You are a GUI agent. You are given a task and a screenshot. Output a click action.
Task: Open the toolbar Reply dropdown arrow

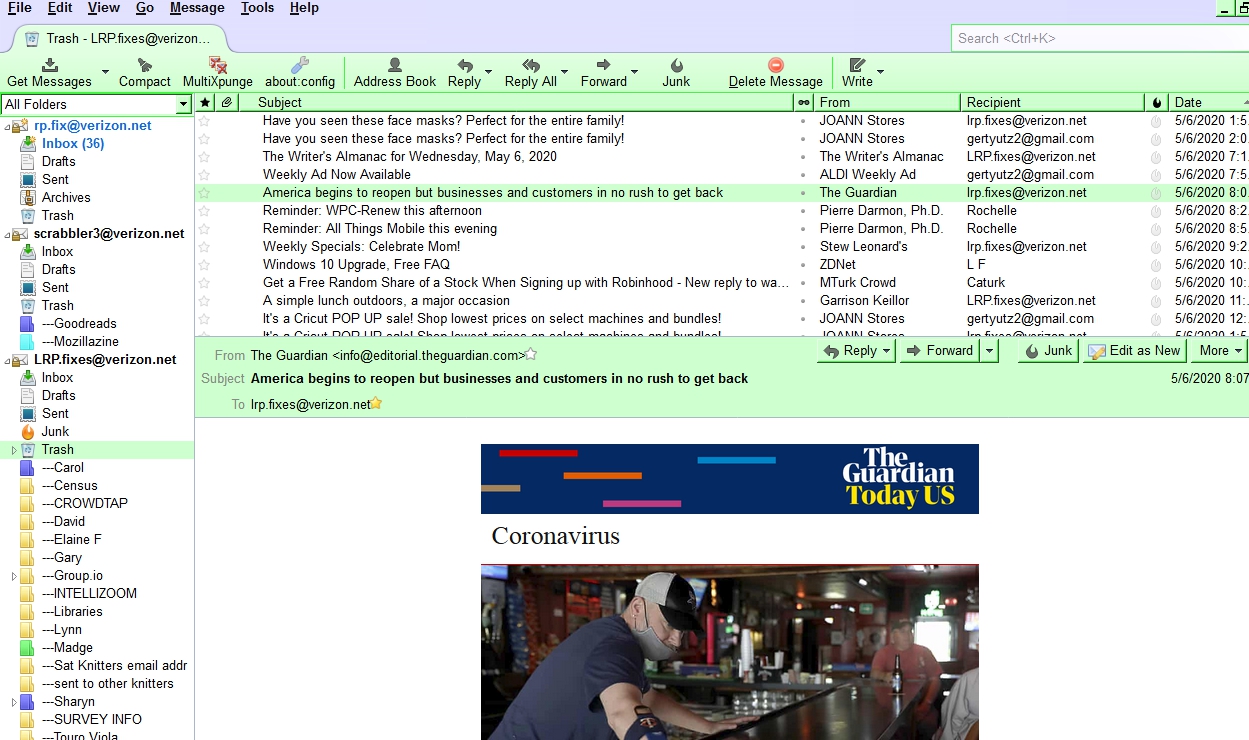[x=488, y=72]
